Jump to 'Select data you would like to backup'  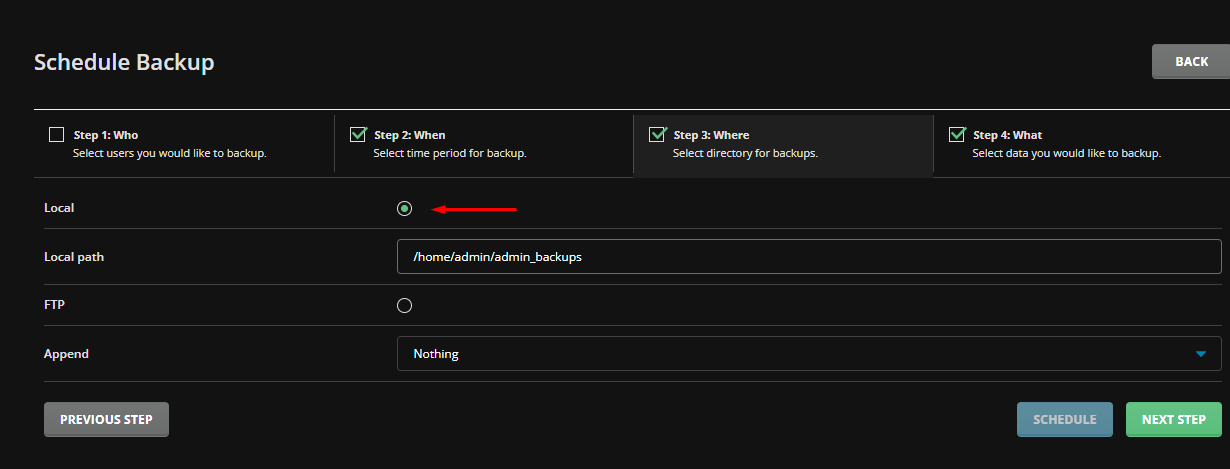[x=1066, y=154]
